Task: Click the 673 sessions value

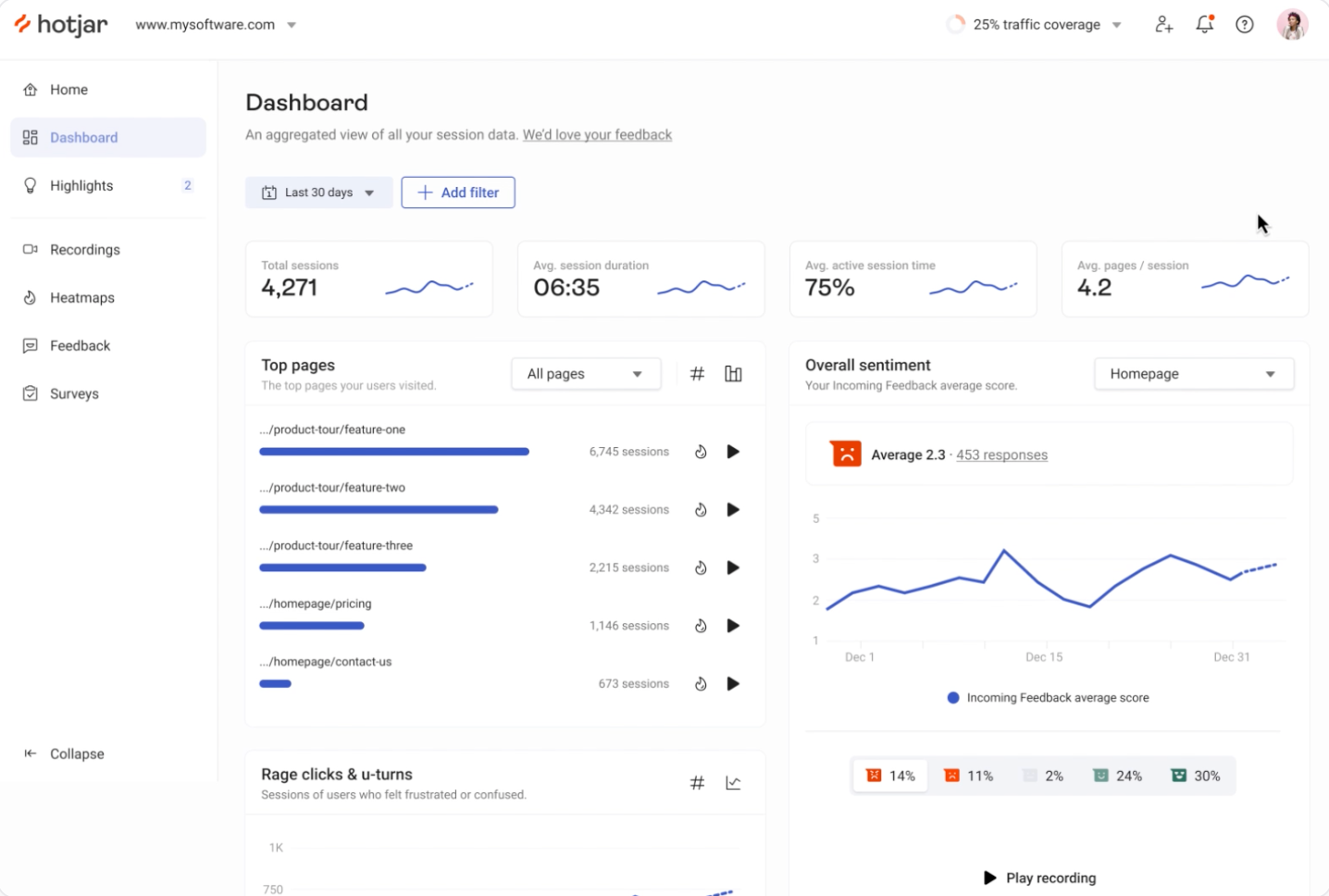Action: [x=634, y=684]
